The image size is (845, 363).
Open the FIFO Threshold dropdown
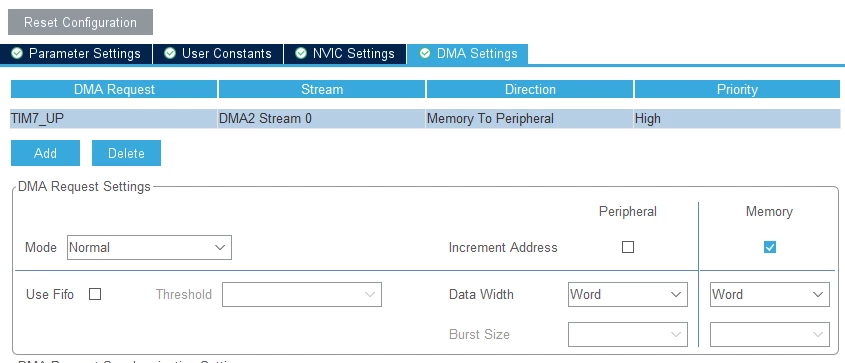click(302, 294)
